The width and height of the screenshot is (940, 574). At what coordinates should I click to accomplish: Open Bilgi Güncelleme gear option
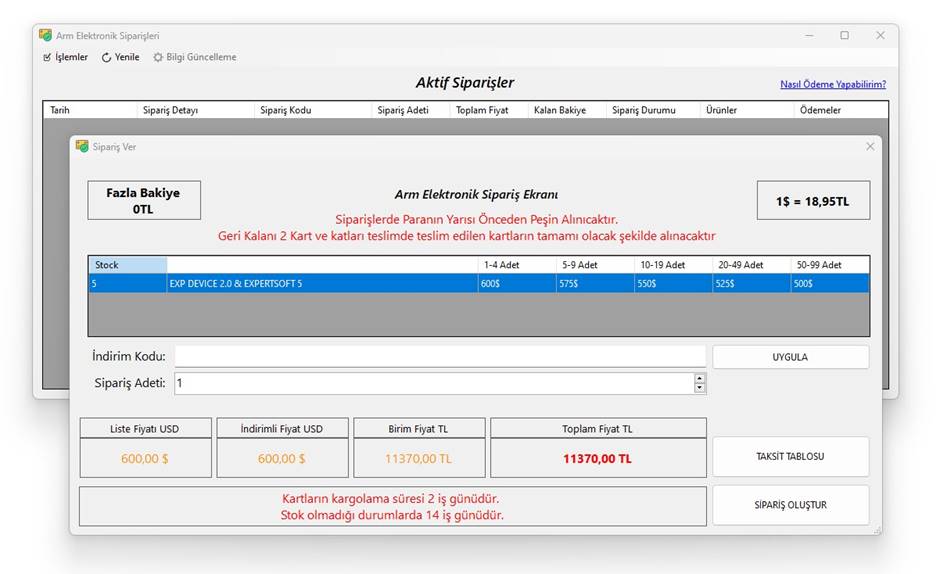(158, 57)
